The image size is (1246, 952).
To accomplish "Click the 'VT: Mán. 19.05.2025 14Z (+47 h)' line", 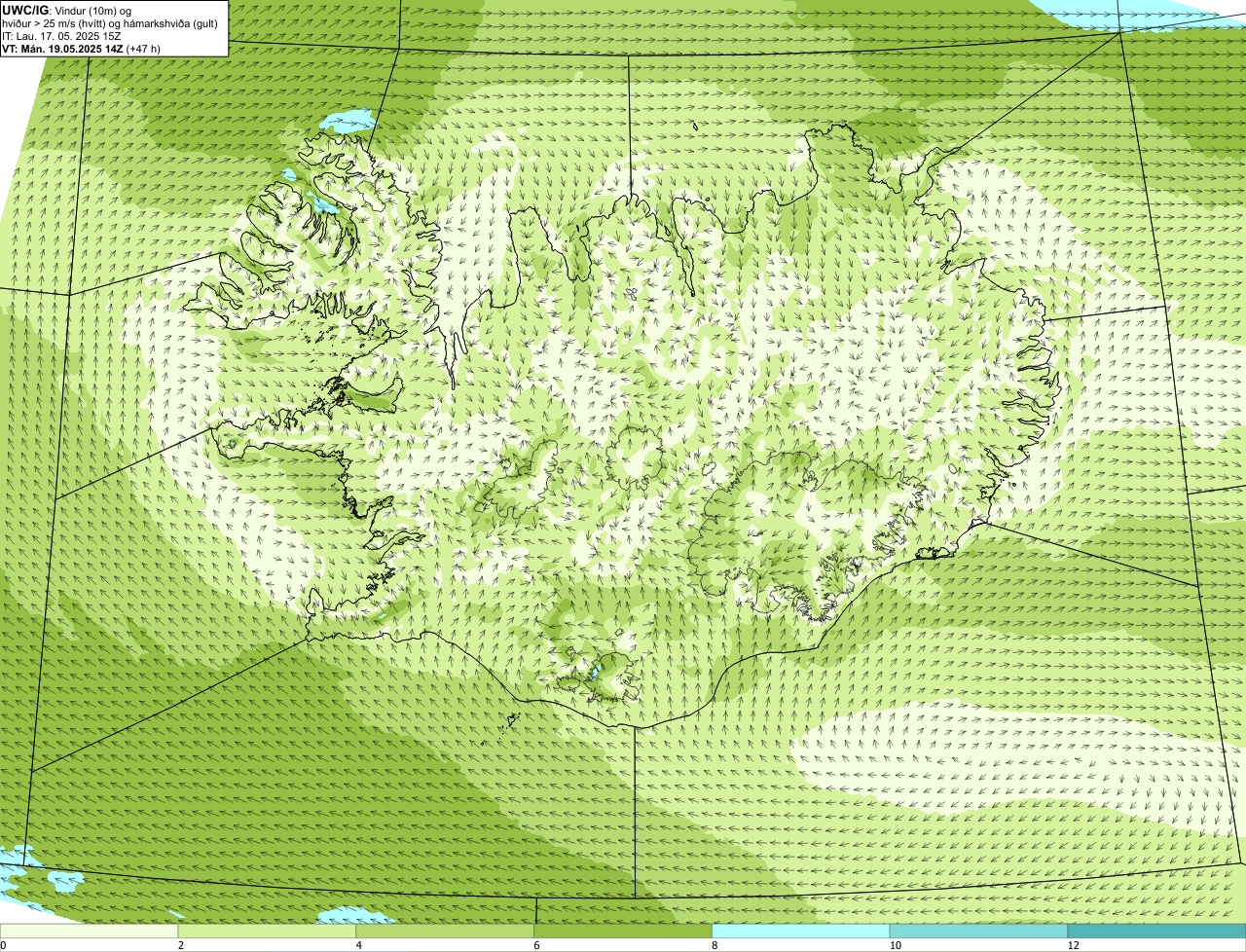I will point(81,49).
